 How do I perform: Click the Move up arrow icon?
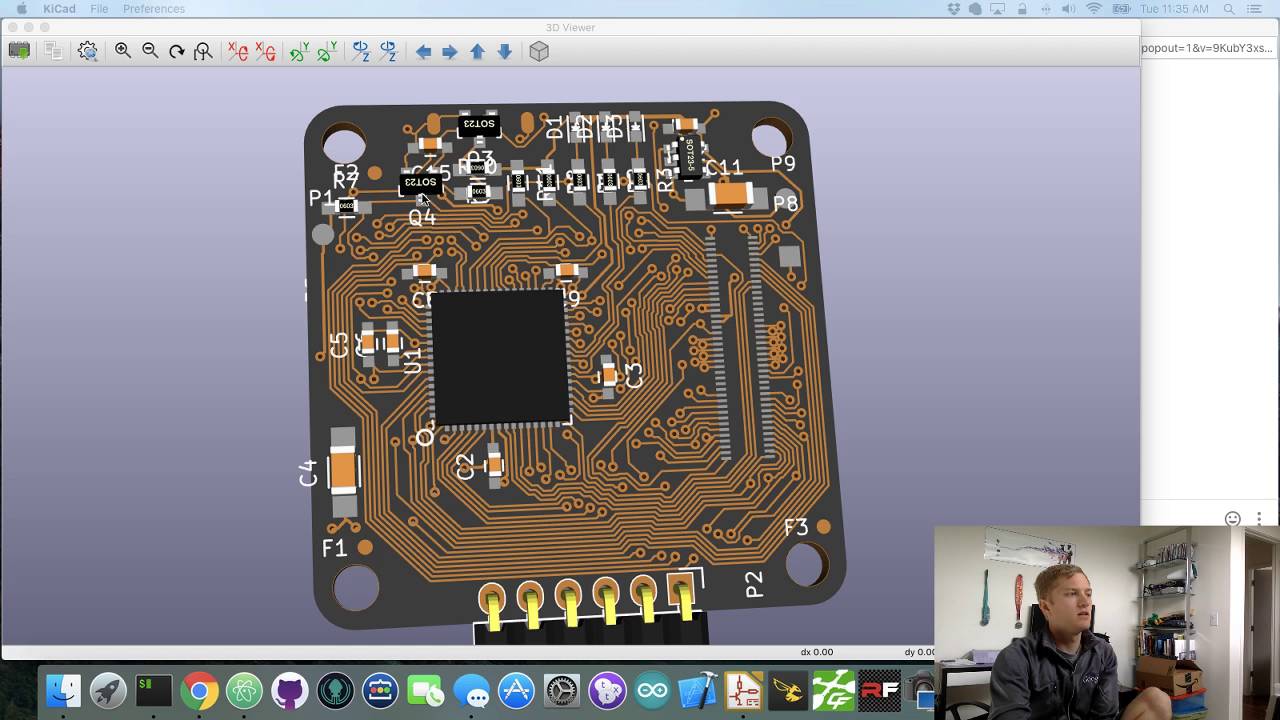(477, 52)
